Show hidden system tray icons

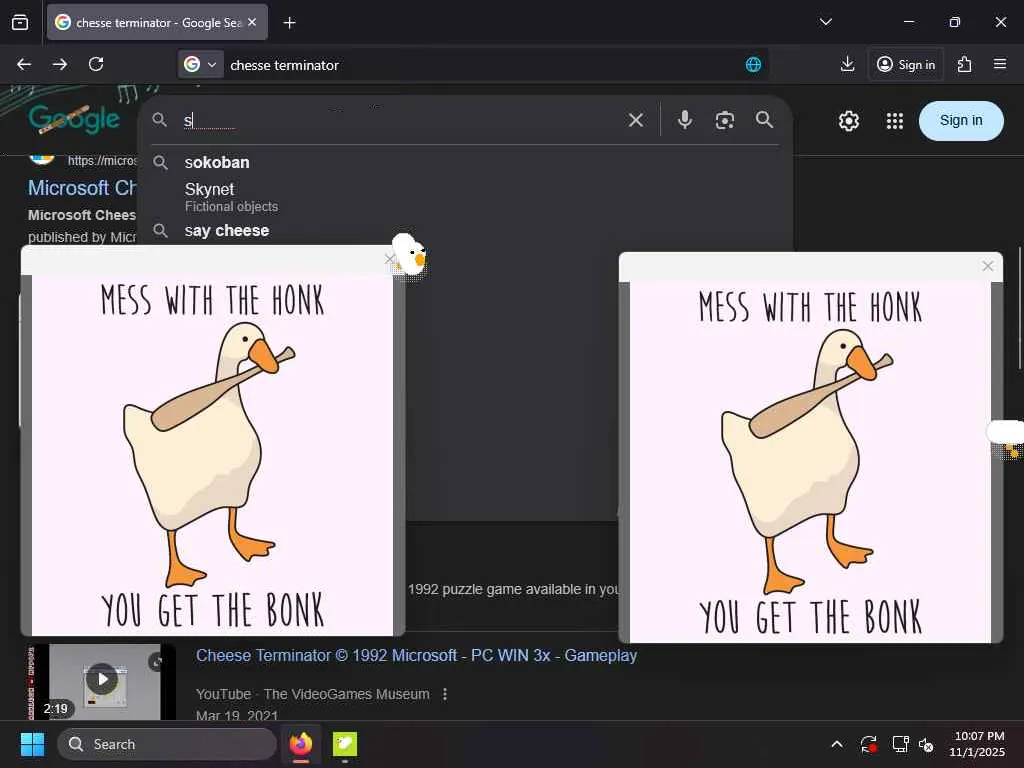(x=837, y=744)
